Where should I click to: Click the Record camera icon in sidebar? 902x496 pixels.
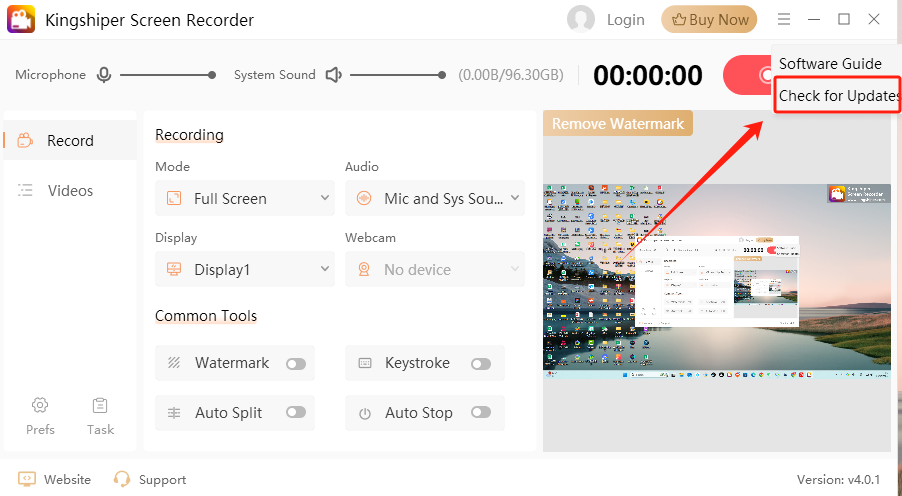click(x=25, y=140)
